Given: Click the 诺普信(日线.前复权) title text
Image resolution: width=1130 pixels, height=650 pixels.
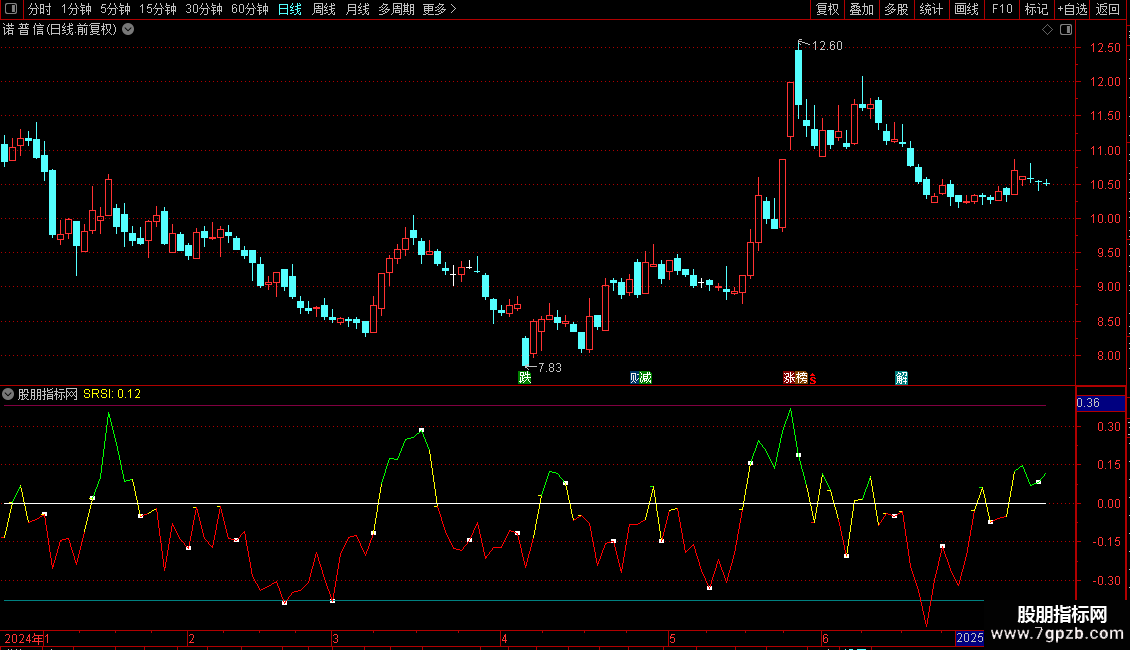Looking at the screenshot, I should [60, 30].
